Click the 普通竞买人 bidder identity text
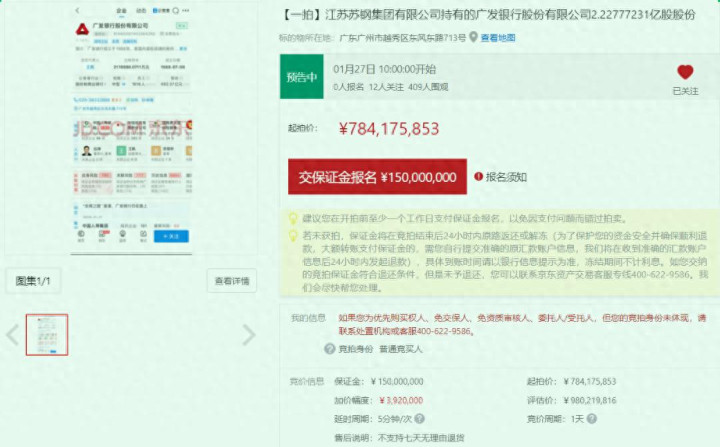The image size is (720, 447). pyautogui.click(x=400, y=349)
